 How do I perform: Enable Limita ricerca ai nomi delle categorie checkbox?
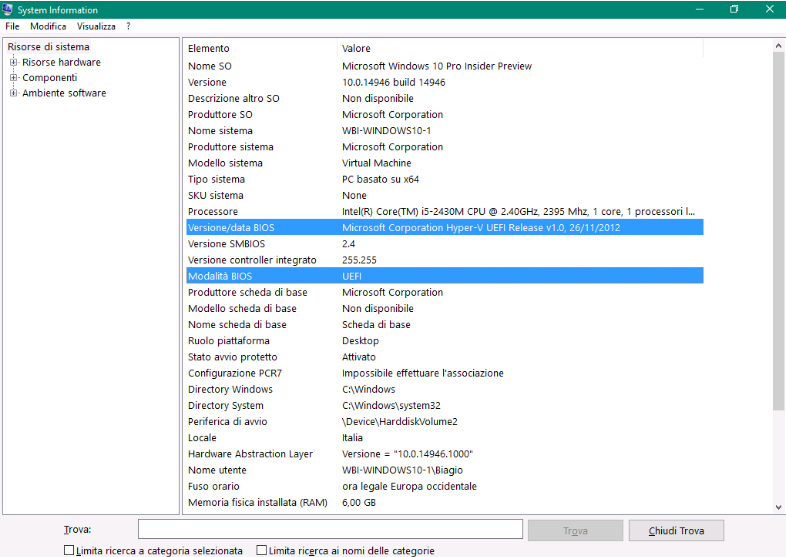(x=261, y=550)
